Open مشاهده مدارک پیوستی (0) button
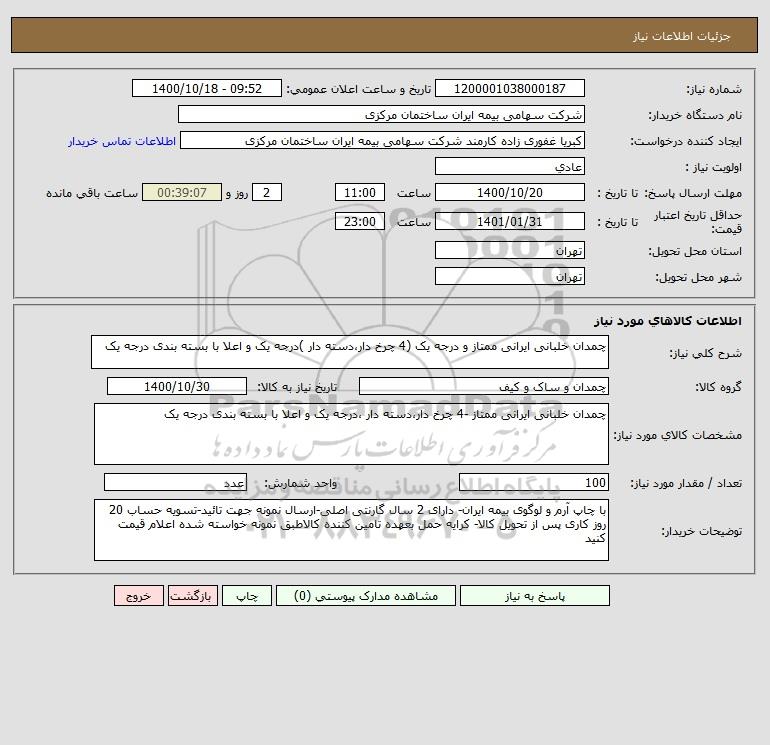This screenshot has height=745, width=770. (x=366, y=596)
